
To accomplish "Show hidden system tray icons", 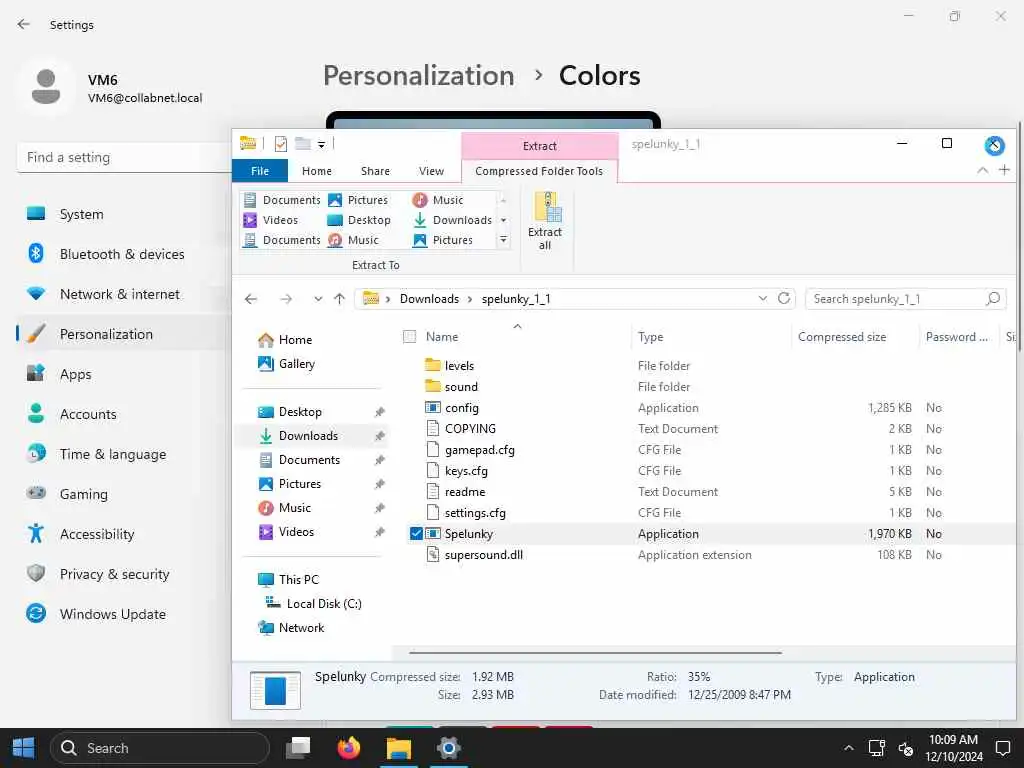I will pos(848,748).
